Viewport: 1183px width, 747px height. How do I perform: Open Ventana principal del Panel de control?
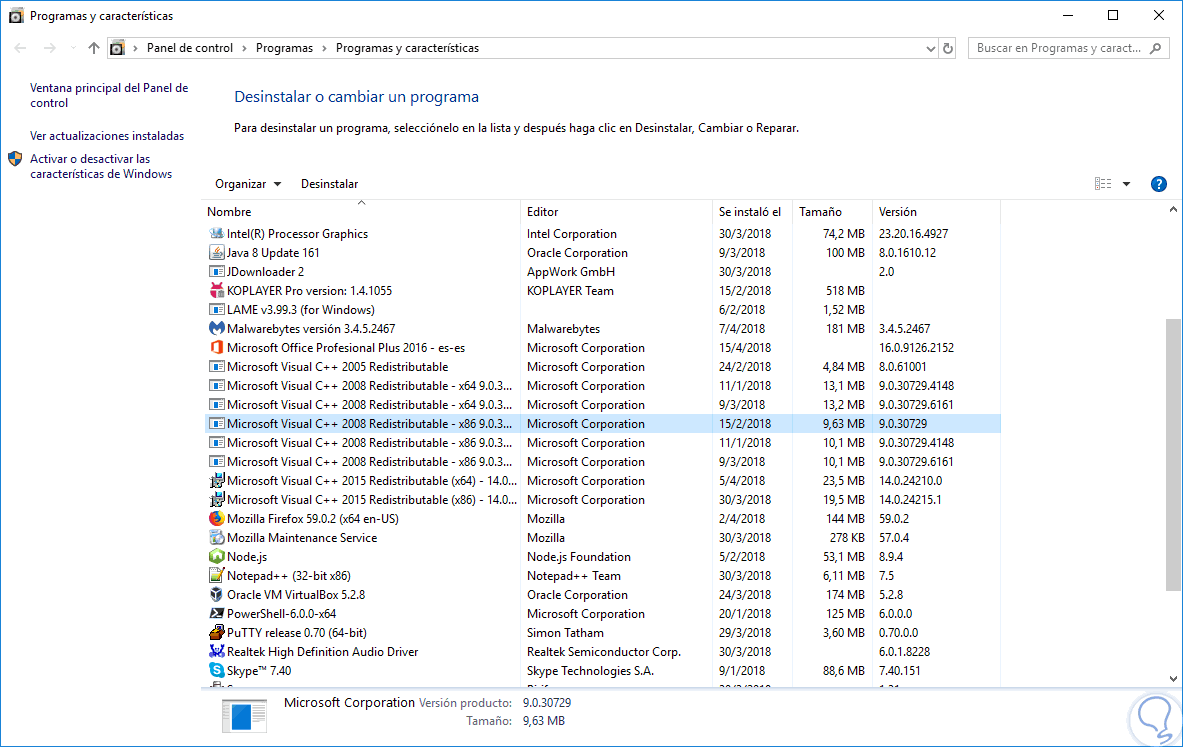(109, 95)
